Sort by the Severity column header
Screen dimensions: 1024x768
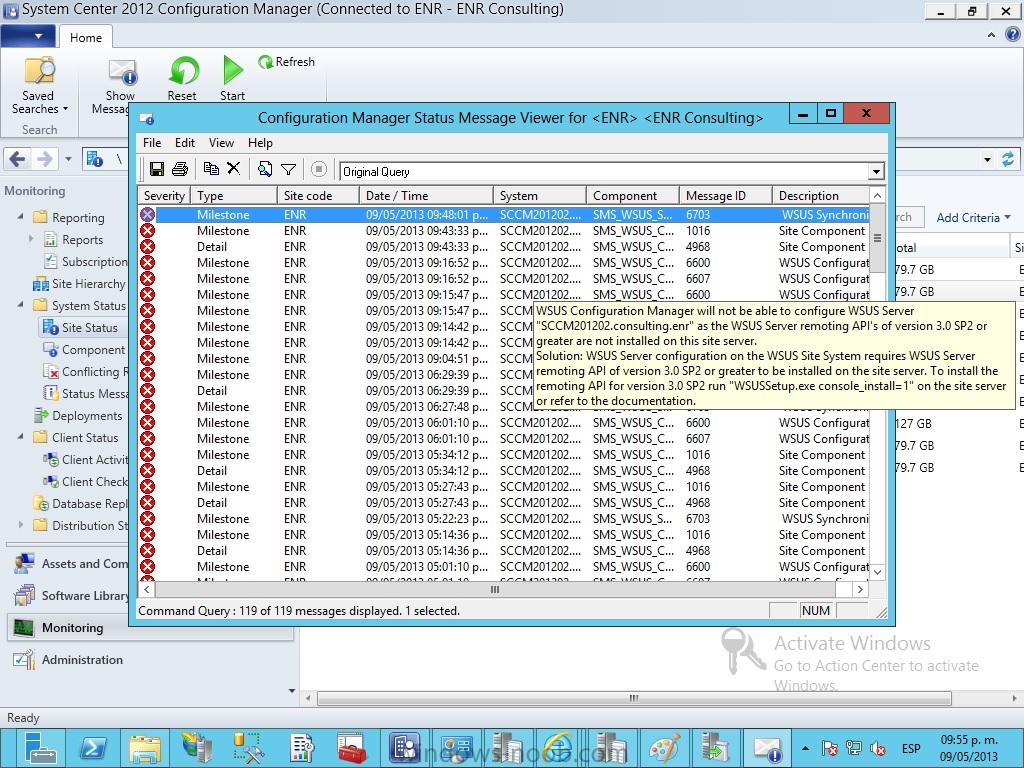165,195
